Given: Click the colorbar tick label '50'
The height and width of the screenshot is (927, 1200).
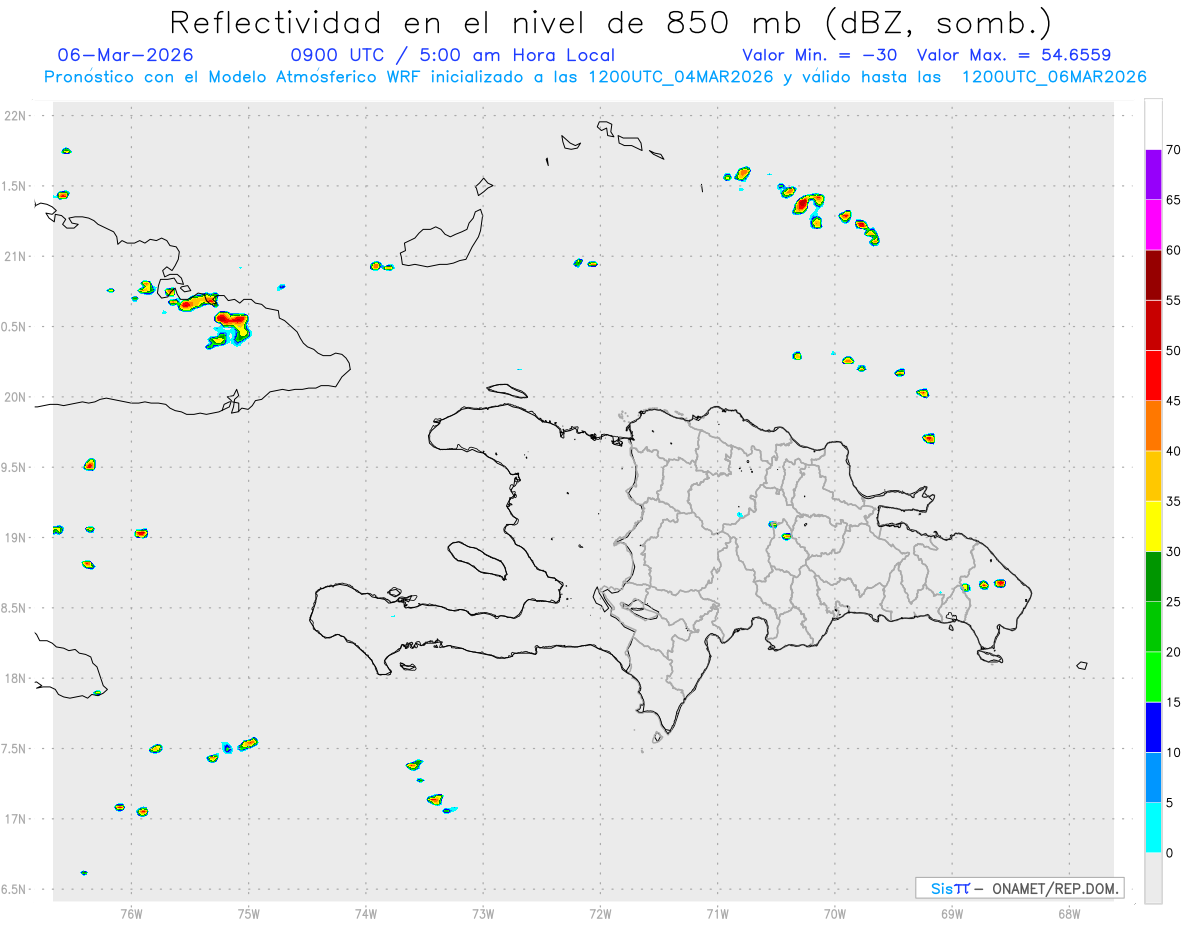Looking at the screenshot, I should 1173,351.
